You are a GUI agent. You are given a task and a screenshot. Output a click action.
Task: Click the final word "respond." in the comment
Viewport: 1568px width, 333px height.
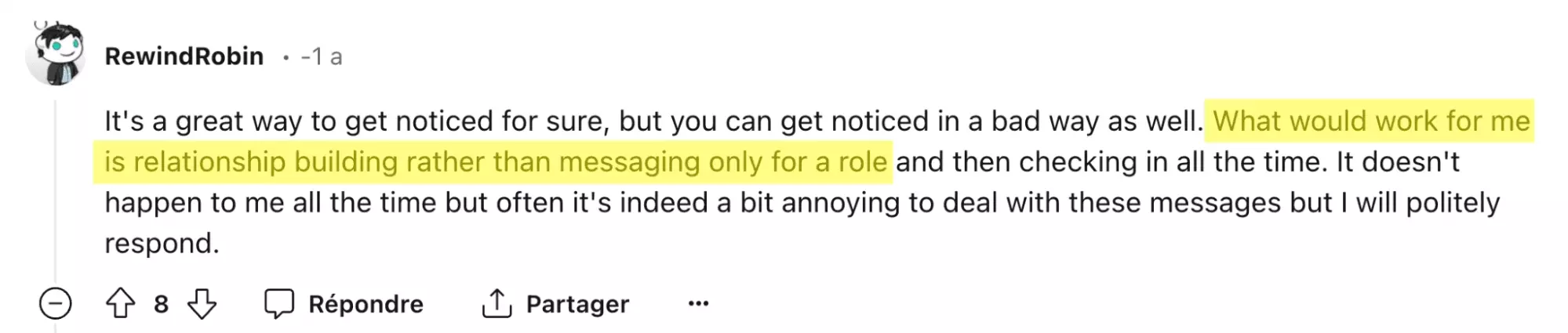(162, 244)
